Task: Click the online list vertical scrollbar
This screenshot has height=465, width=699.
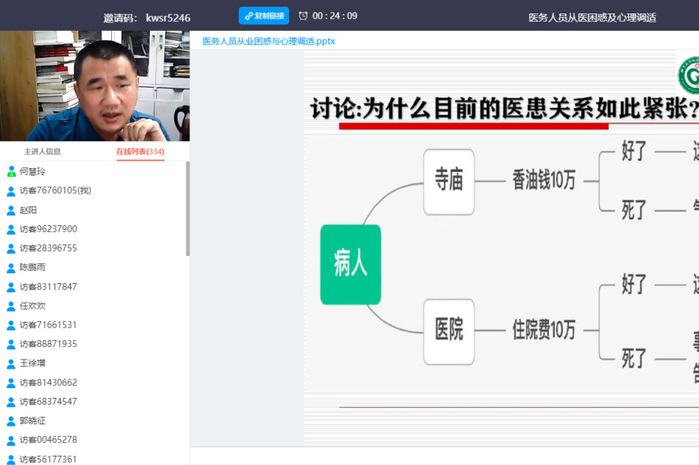Action: [187, 210]
